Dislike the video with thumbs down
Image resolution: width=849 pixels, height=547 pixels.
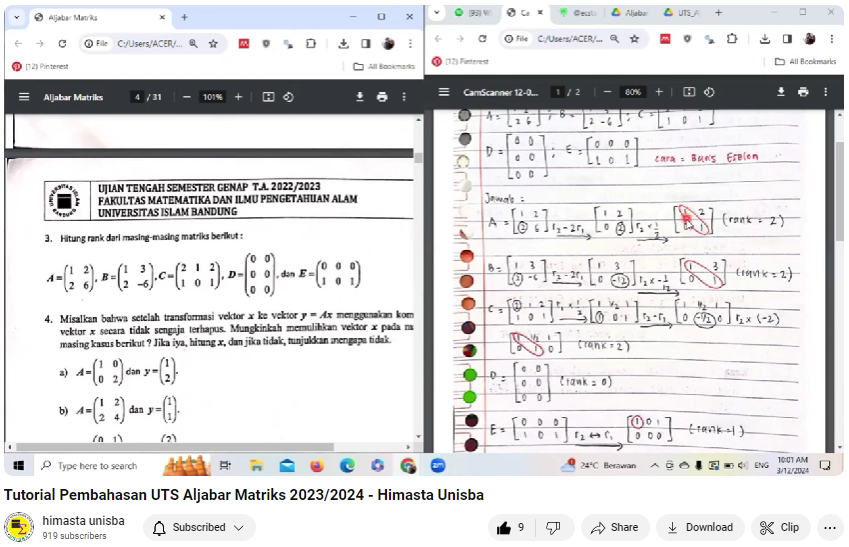pos(553,527)
